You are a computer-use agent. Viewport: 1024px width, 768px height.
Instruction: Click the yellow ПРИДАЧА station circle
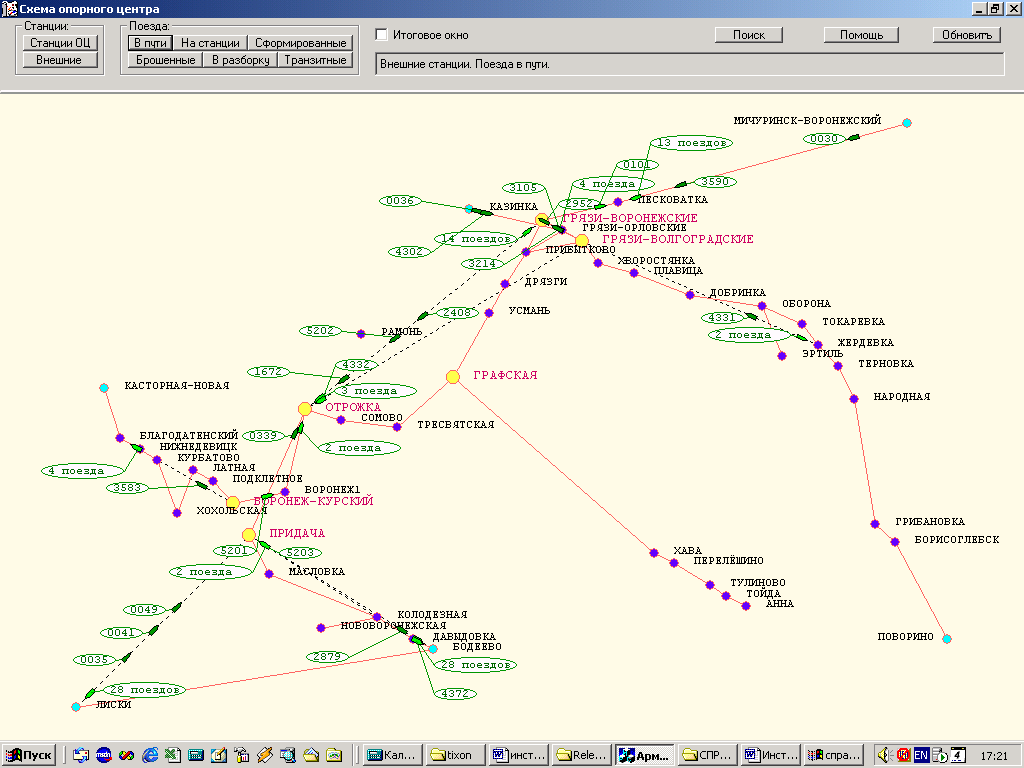tap(249, 535)
